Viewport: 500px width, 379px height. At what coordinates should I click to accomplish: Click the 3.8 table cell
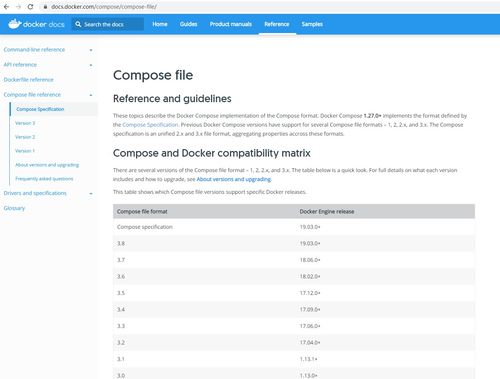coord(121,243)
